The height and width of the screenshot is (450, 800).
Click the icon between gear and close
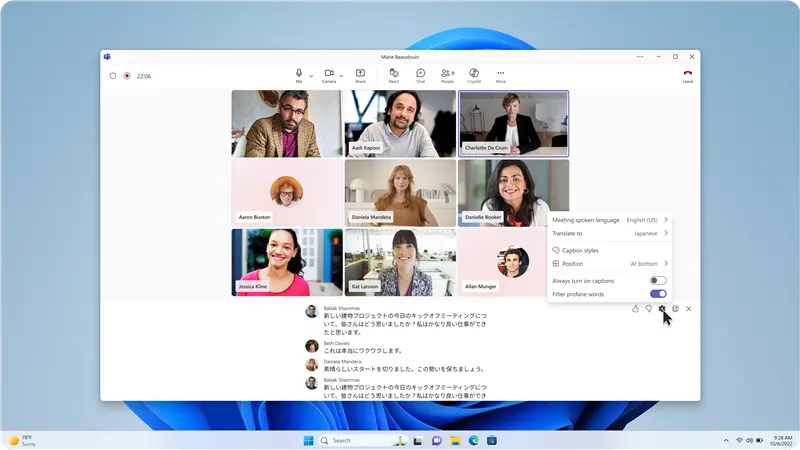676,309
